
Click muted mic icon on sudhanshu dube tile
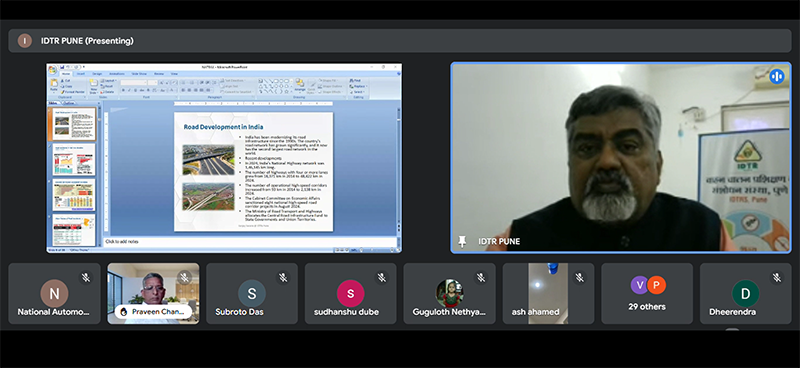382,277
